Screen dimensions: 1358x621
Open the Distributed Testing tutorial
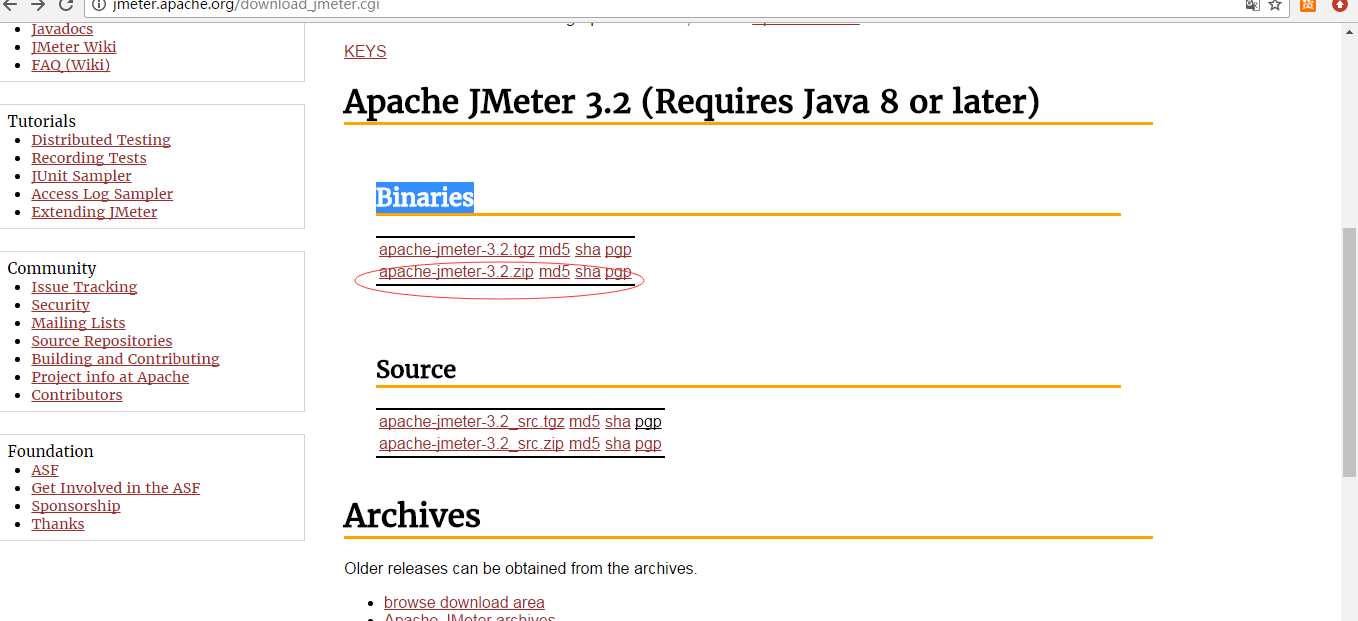[101, 140]
